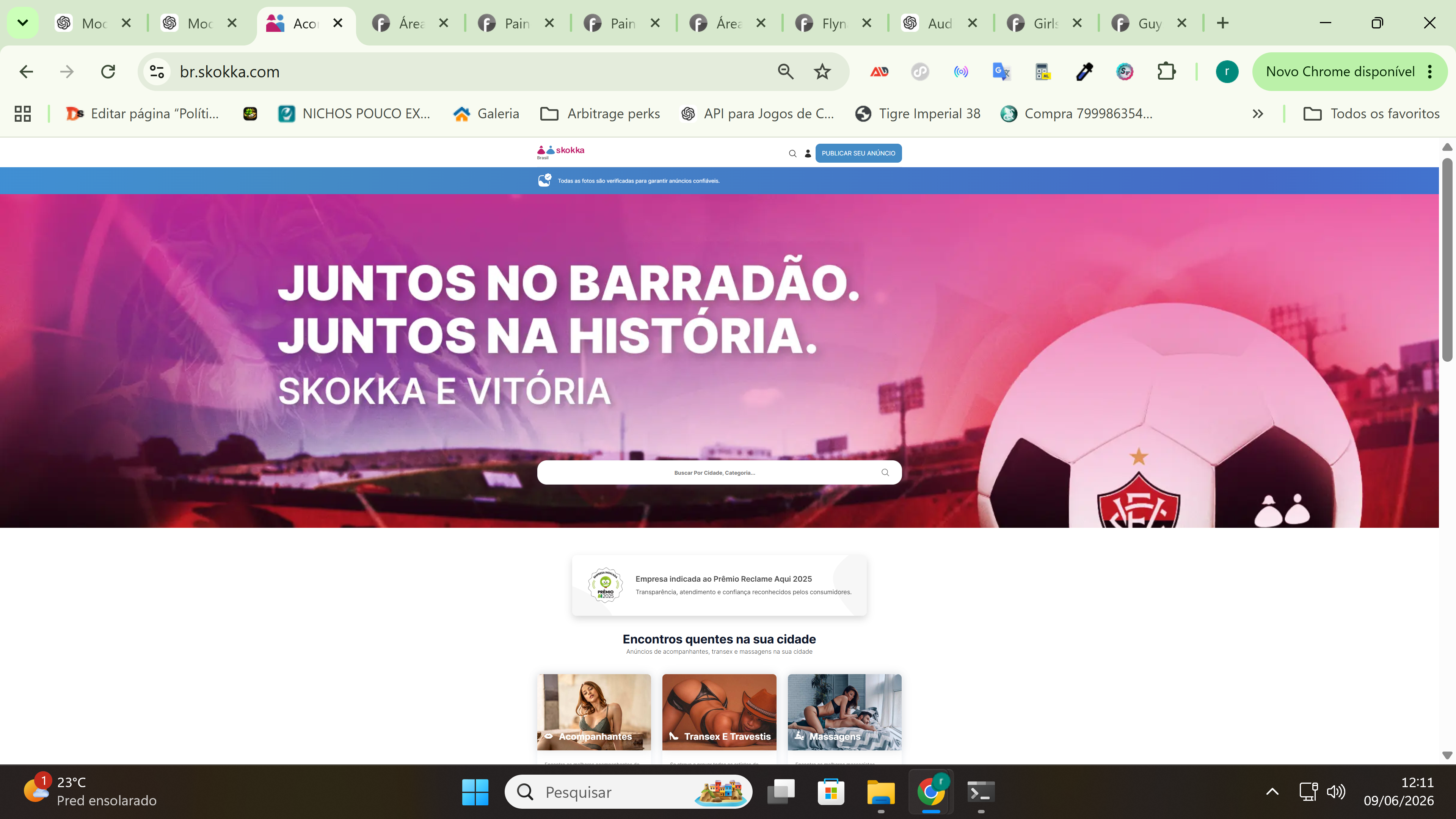Open the Terminal app in taskbar

pyautogui.click(x=981, y=792)
